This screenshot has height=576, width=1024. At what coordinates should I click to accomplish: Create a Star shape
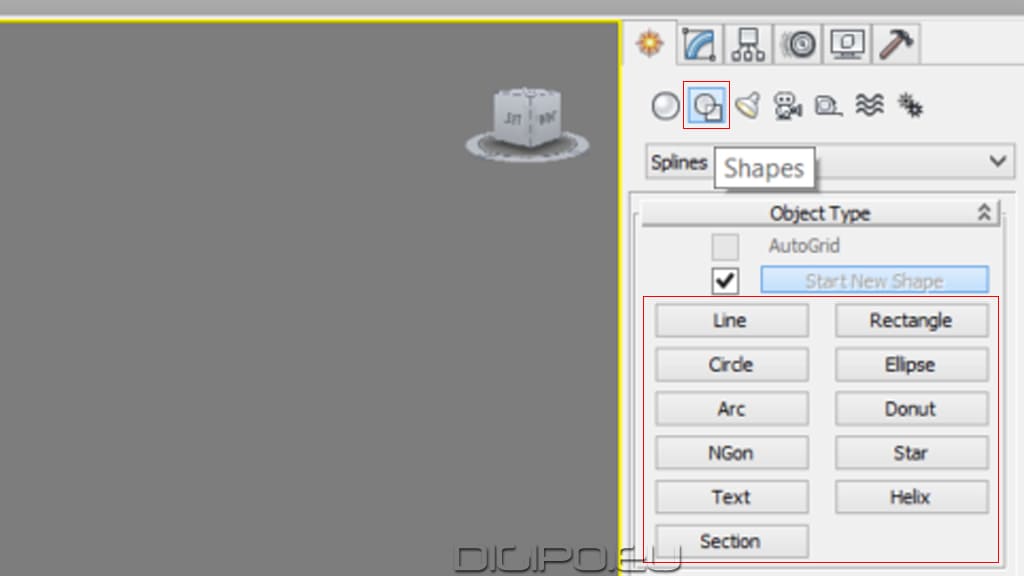911,453
